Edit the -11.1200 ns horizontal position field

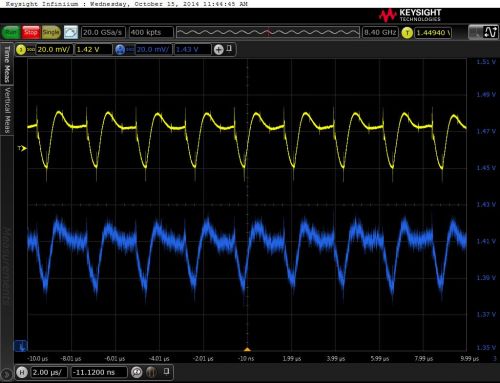pyautogui.click(x=99, y=372)
